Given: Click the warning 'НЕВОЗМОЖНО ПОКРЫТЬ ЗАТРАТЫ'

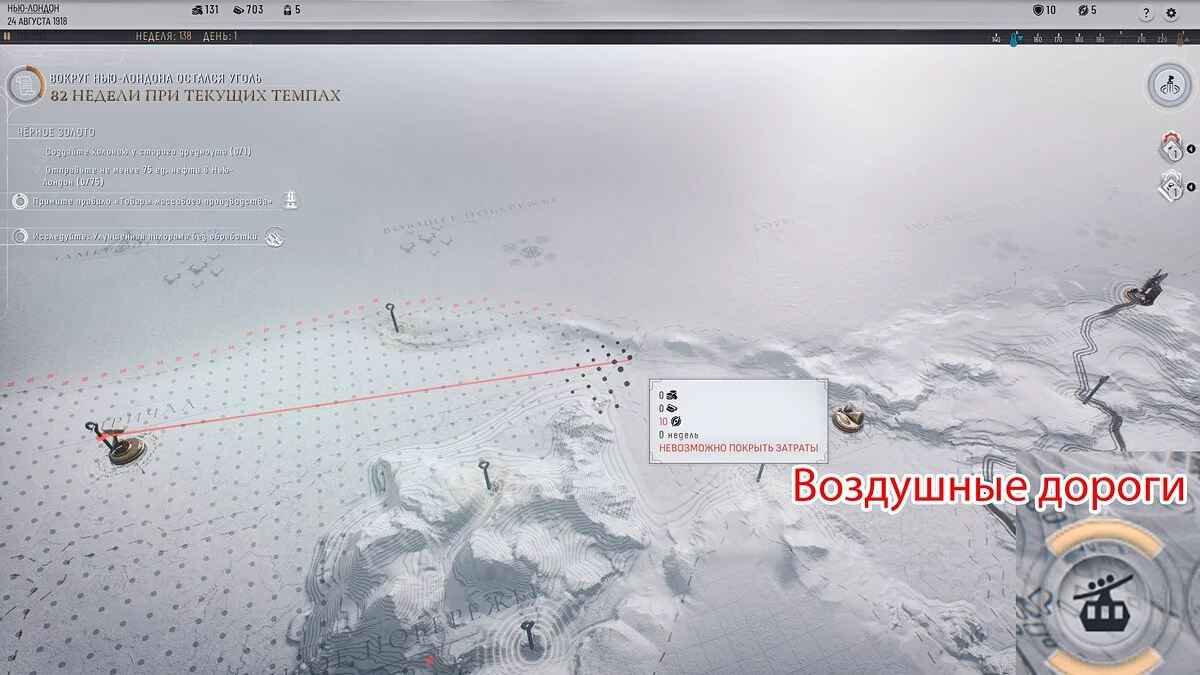Looking at the screenshot, I should pyautogui.click(x=738, y=448).
